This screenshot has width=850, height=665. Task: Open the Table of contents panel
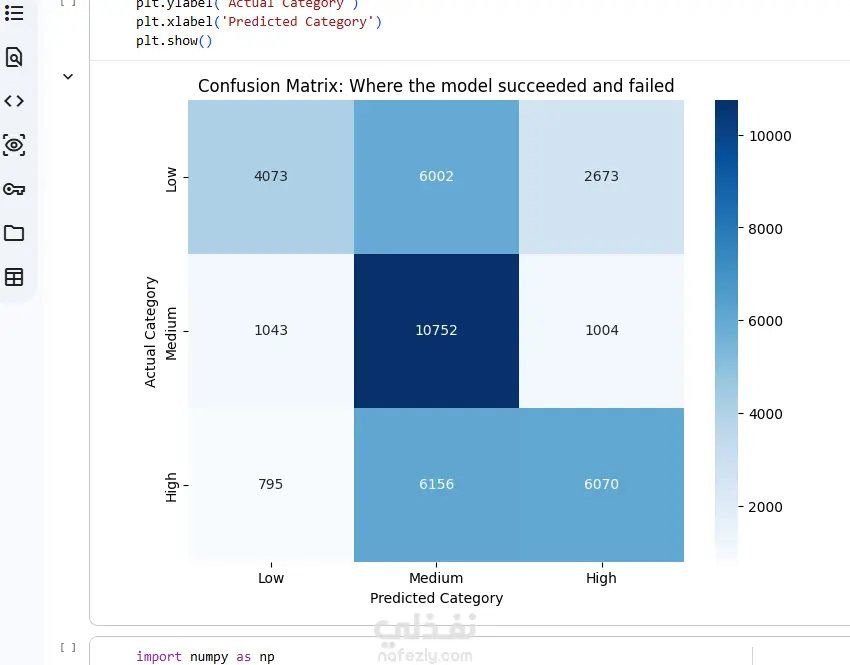(14, 13)
